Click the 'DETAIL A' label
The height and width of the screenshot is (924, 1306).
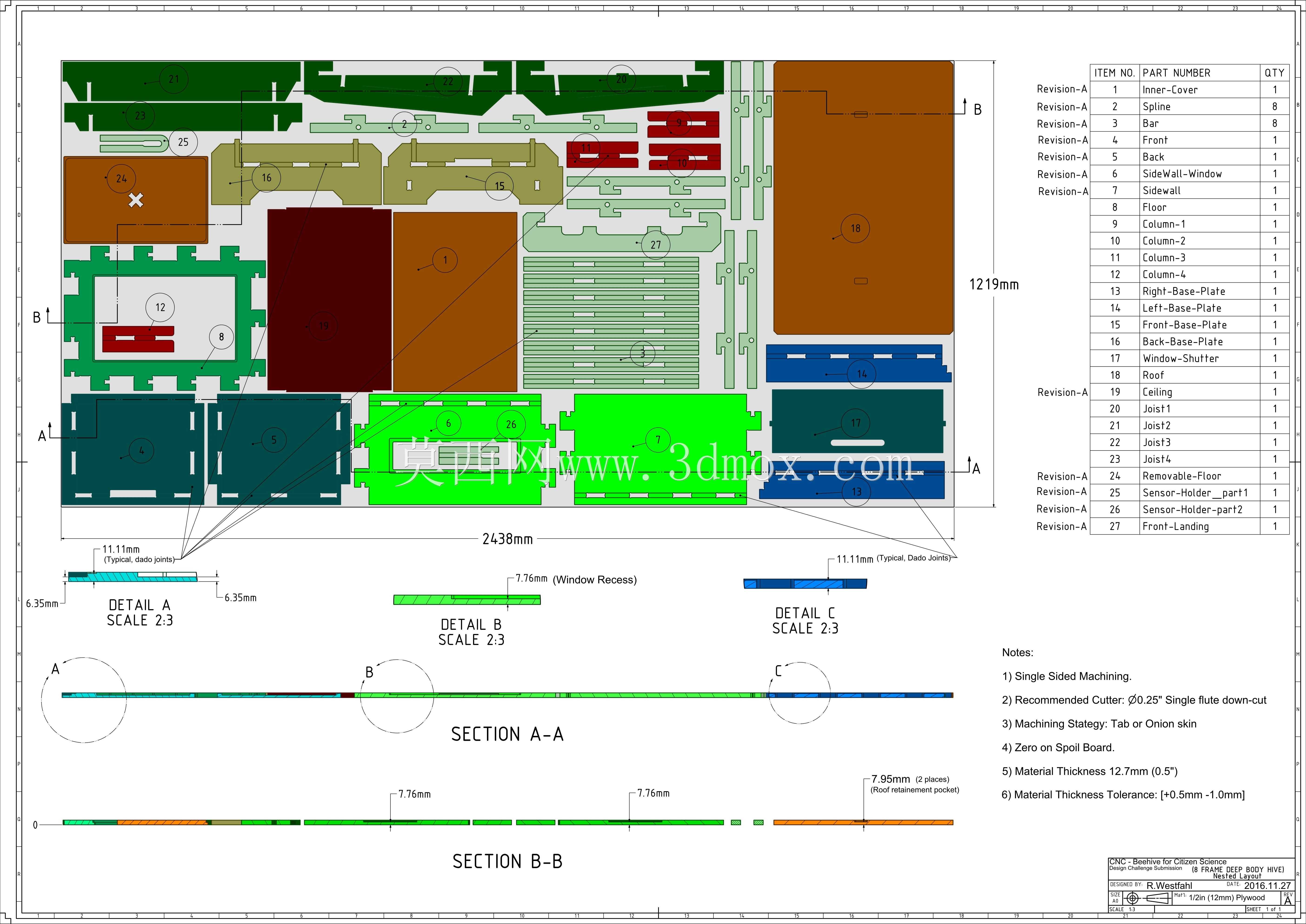pos(139,605)
